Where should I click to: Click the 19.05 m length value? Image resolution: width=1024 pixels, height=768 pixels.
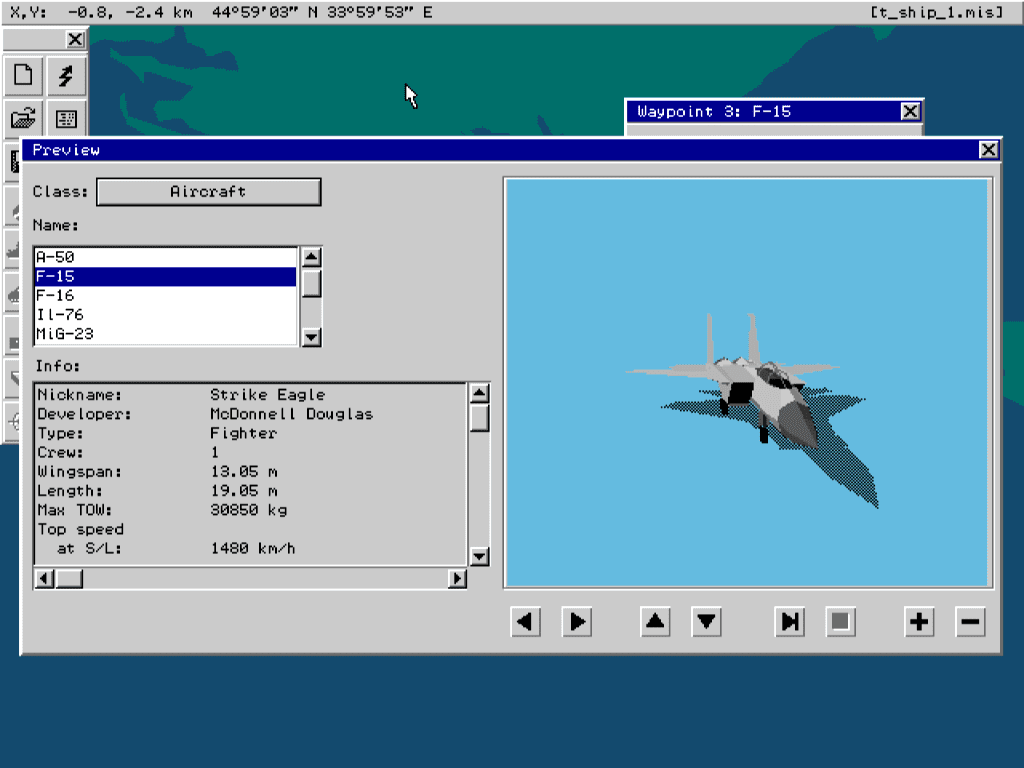[x=244, y=491]
